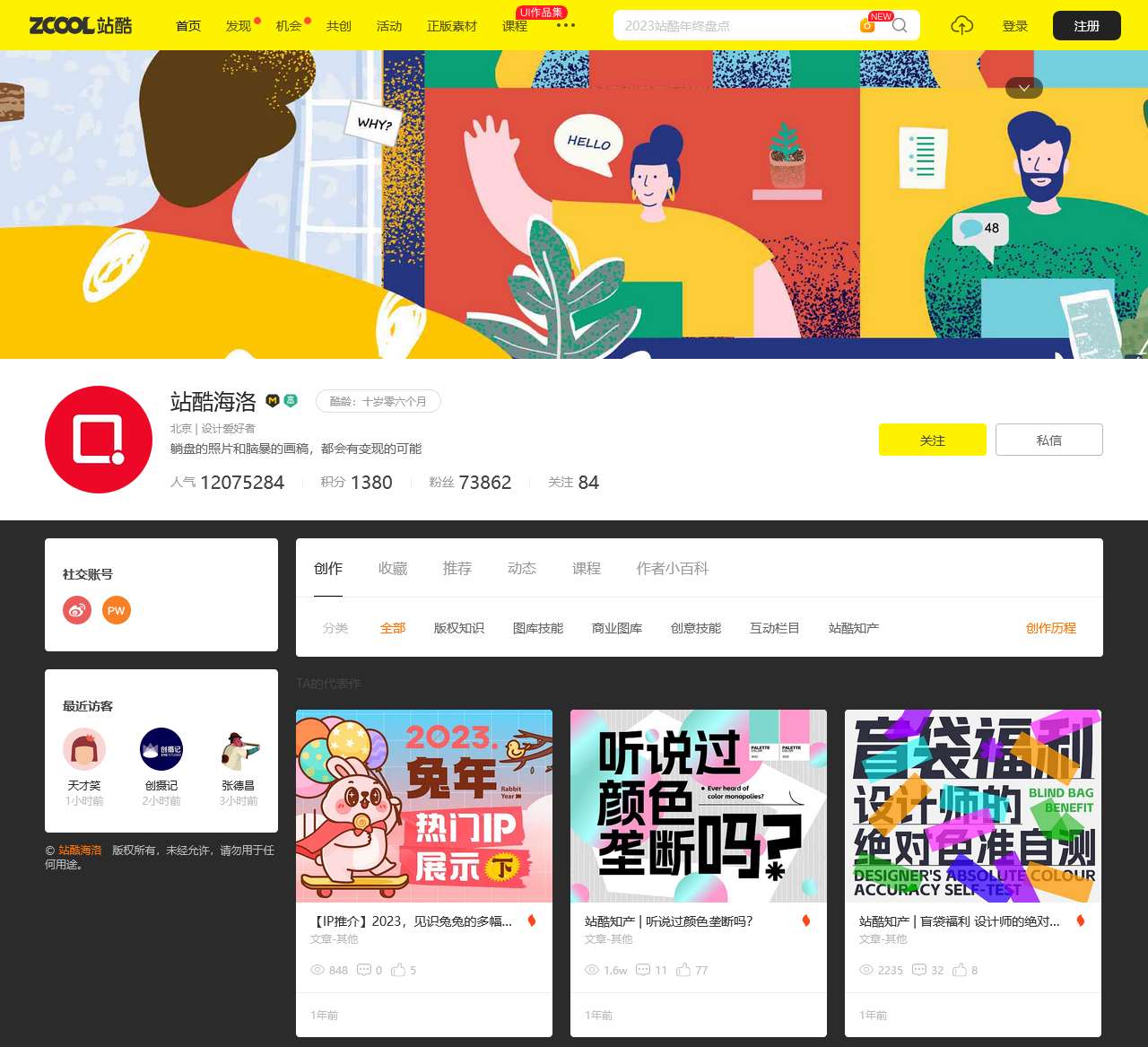Click comment icon showing 11
Image resolution: width=1148 pixels, height=1047 pixels.
click(x=643, y=970)
